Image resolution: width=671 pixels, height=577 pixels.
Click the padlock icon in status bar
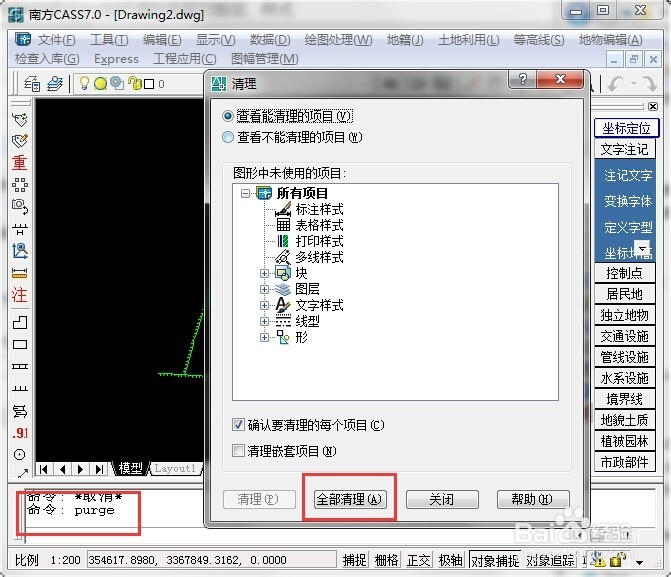(x=617, y=559)
